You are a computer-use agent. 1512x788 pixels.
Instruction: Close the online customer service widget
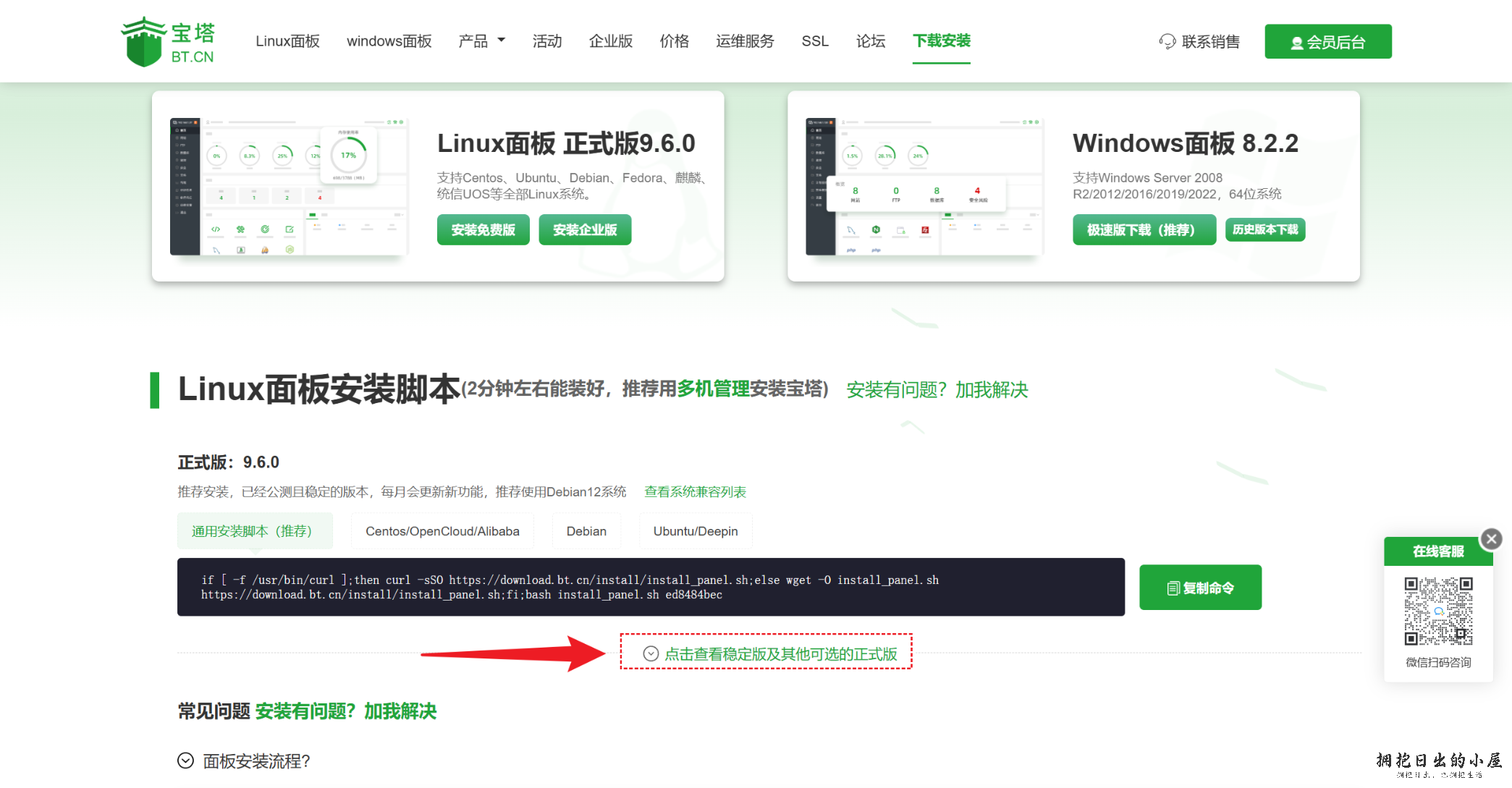(x=1491, y=539)
